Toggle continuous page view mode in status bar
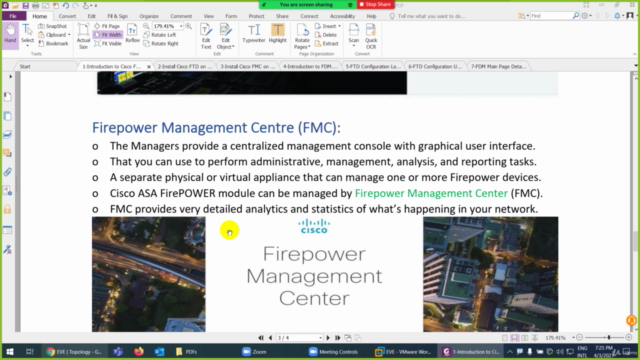Image resolution: width=640 pixels, height=360 pixels. coord(515,338)
